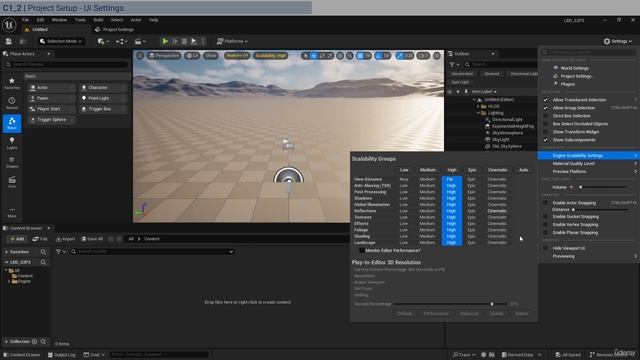Select the Basic category icon in Place Actors
The height and width of the screenshot is (360, 640).
coord(12,123)
